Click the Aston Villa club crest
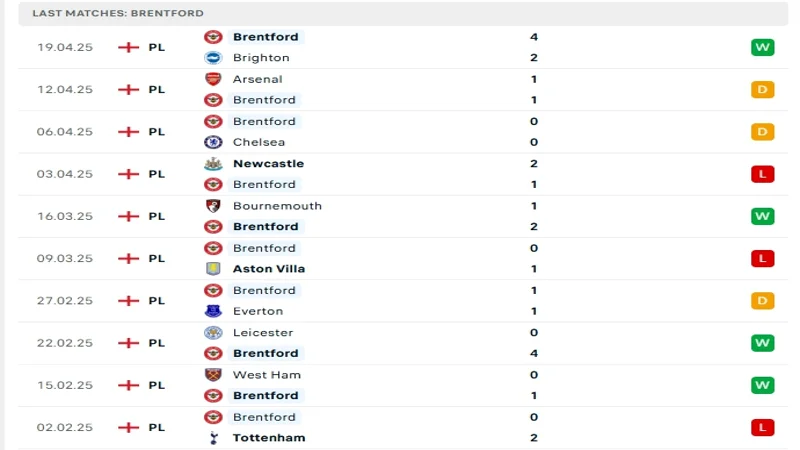Image resolution: width=800 pixels, height=450 pixels. click(213, 269)
